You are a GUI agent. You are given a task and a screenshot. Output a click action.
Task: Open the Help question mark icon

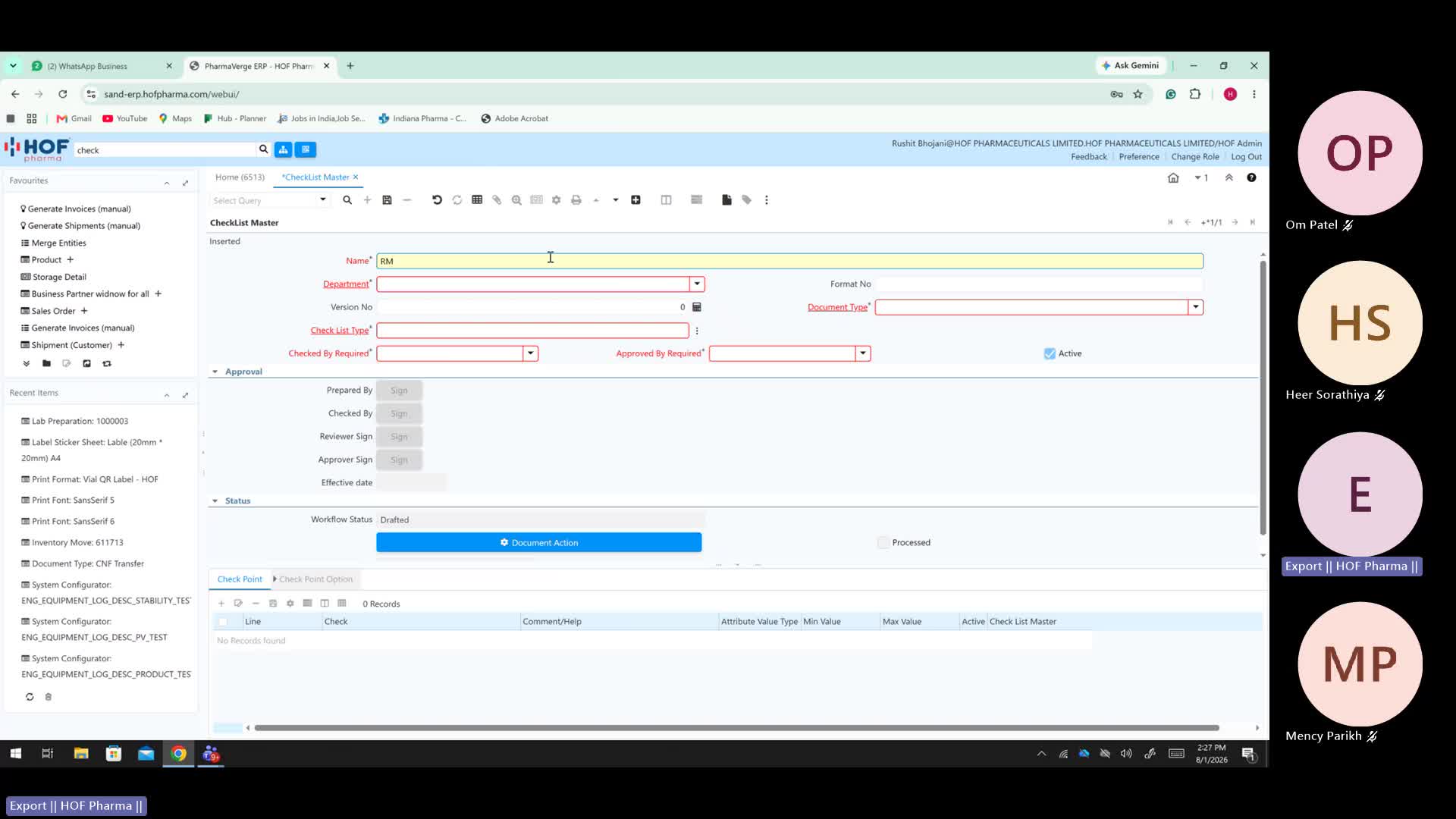1251,177
